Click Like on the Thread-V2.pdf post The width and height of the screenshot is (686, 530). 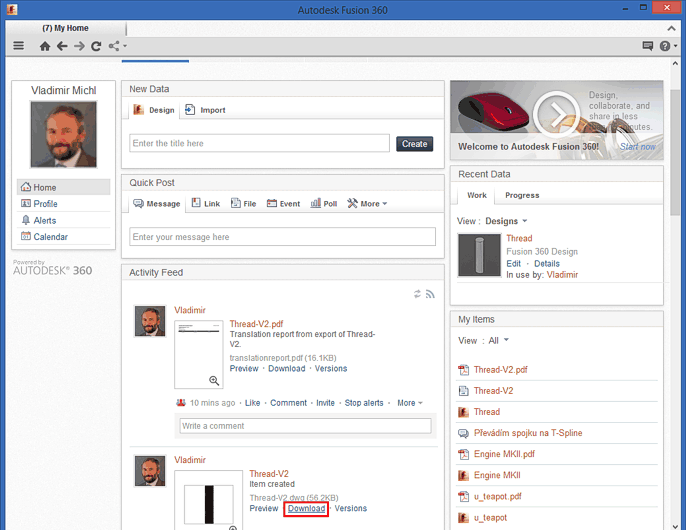(252, 403)
